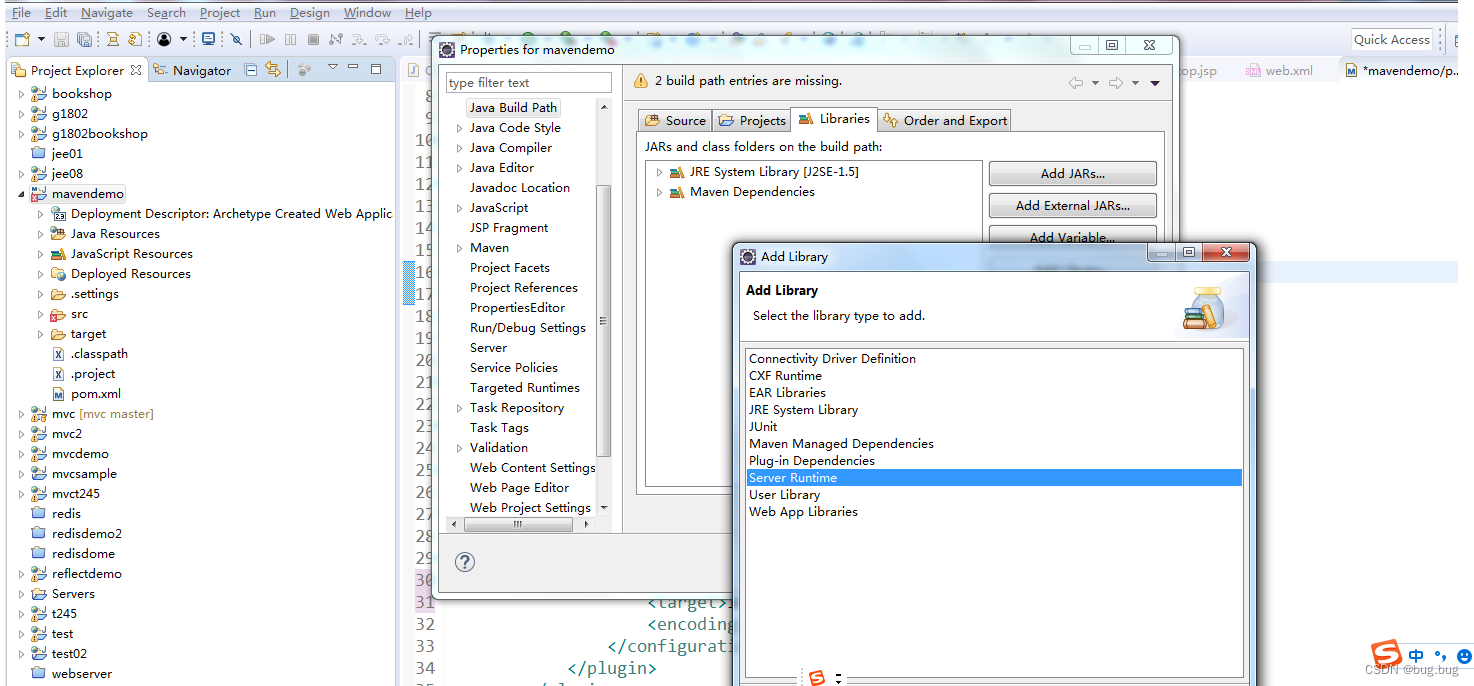Select Server Runtime library type

[x=994, y=478]
